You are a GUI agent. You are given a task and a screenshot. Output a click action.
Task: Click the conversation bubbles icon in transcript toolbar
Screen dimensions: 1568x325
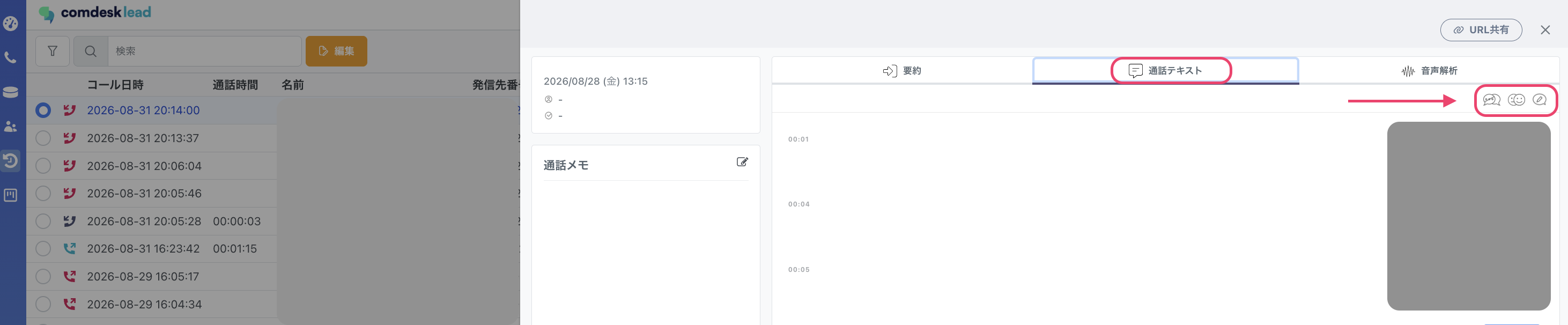click(x=1491, y=100)
